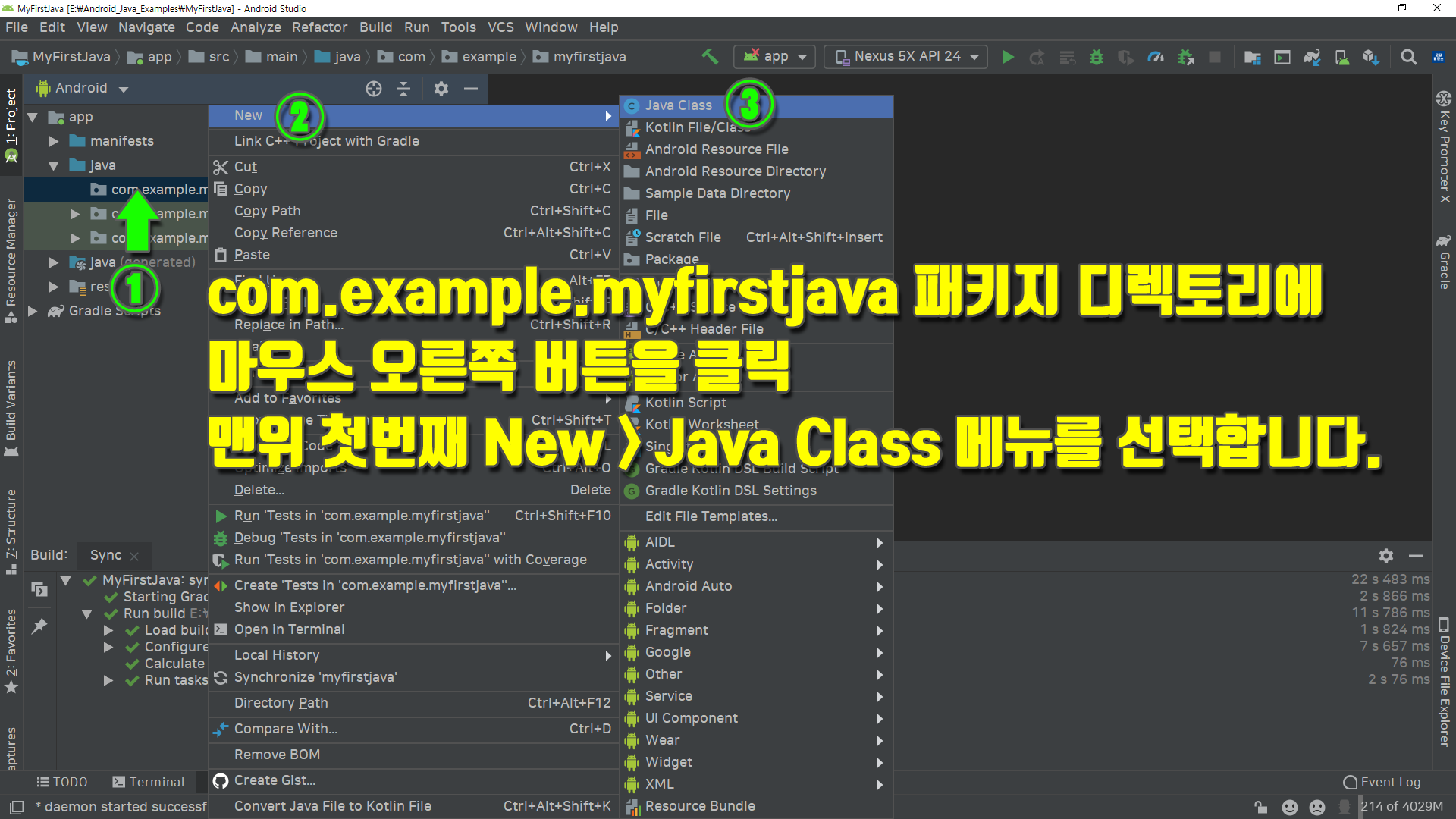Expand the manifests folder node
This screenshot has height=819, width=1456.
(54, 142)
